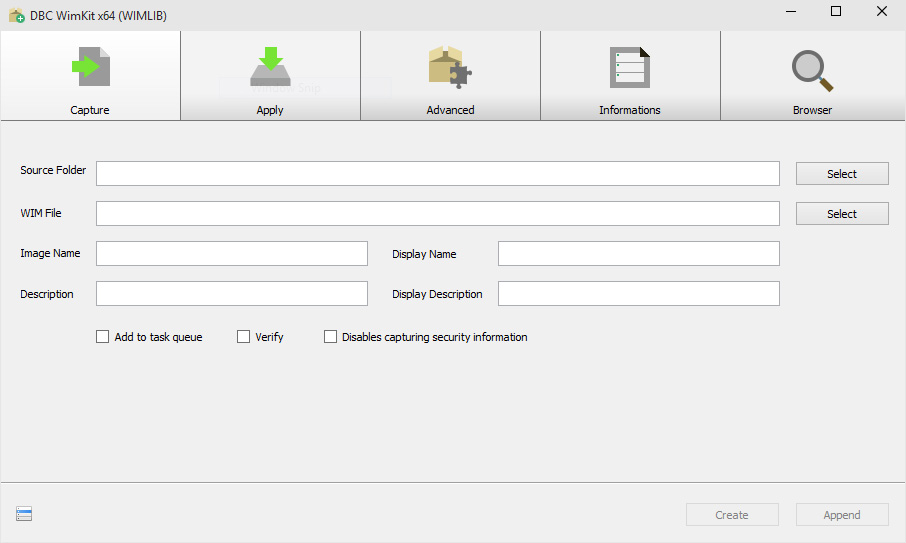Click the Display Description input box
Screen dimensions: 906x543
coord(638,294)
